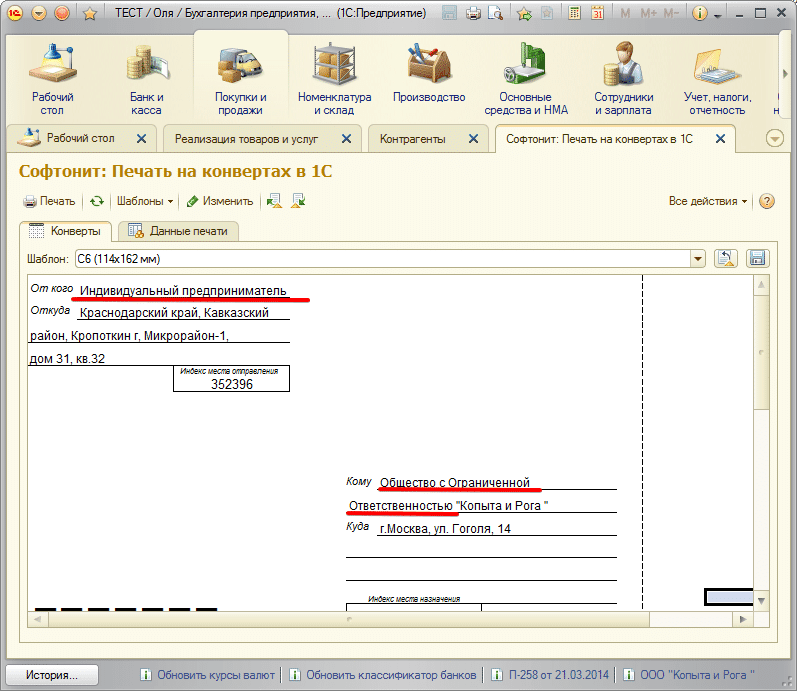Click the address г.Москва, ул. Гоголя, 14

445,529
